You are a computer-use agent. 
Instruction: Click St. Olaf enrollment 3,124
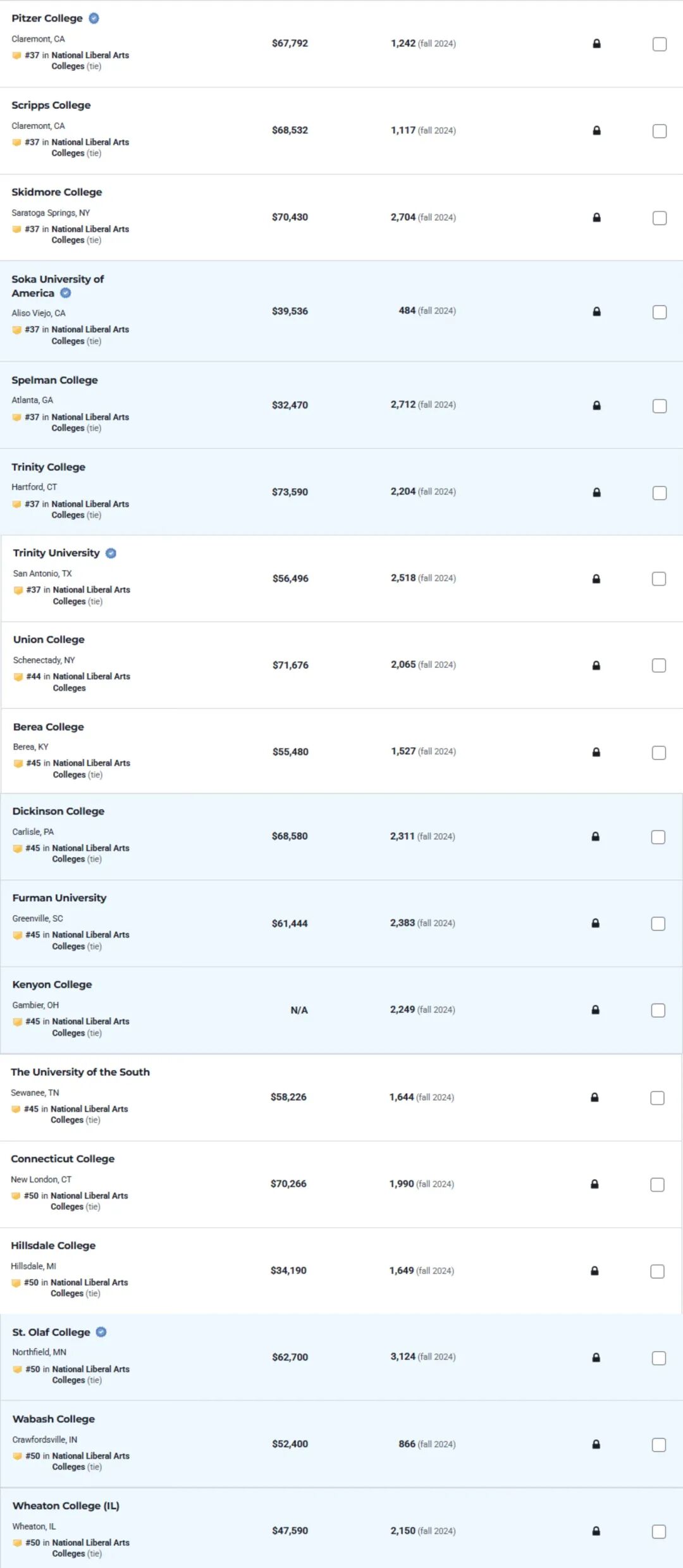[x=403, y=1357]
